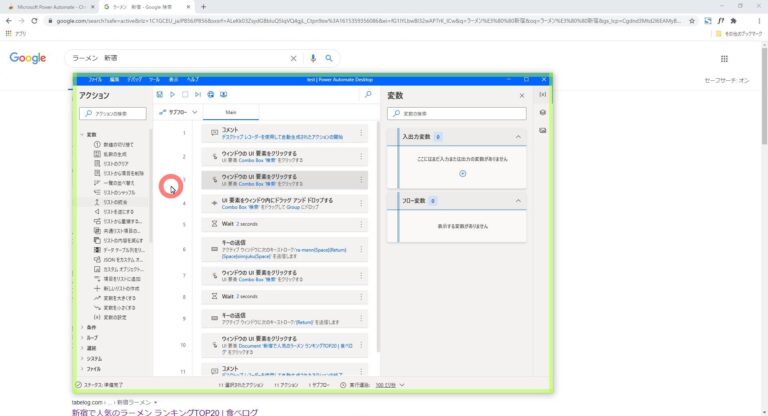Add an input/output variable with the plus icon
Viewport: 768px width, 416px height.
point(462,173)
